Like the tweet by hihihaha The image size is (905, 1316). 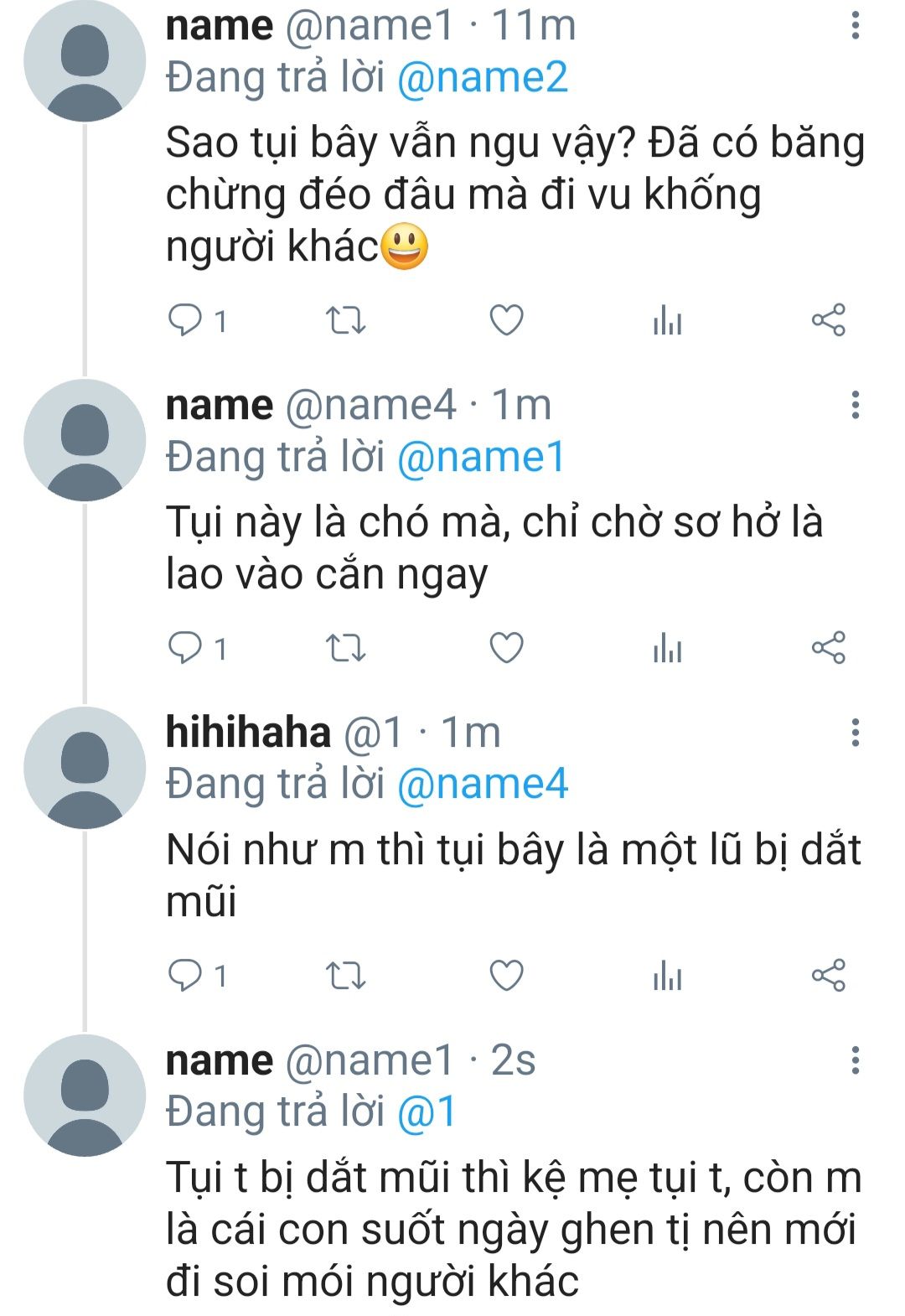pyautogui.click(x=506, y=976)
